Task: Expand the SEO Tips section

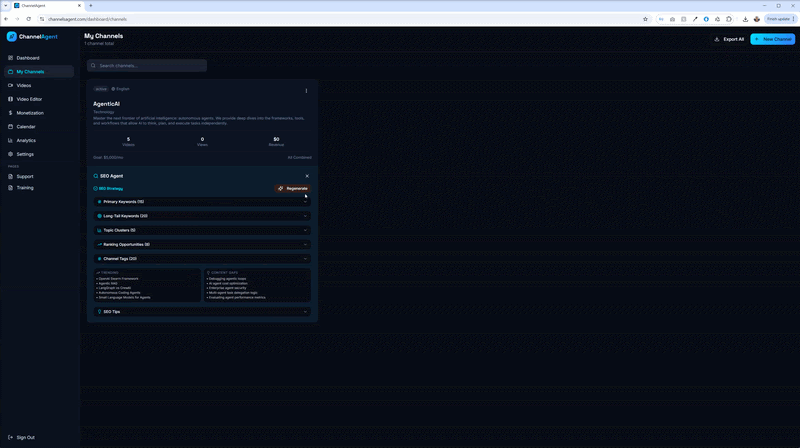Action: (202, 312)
